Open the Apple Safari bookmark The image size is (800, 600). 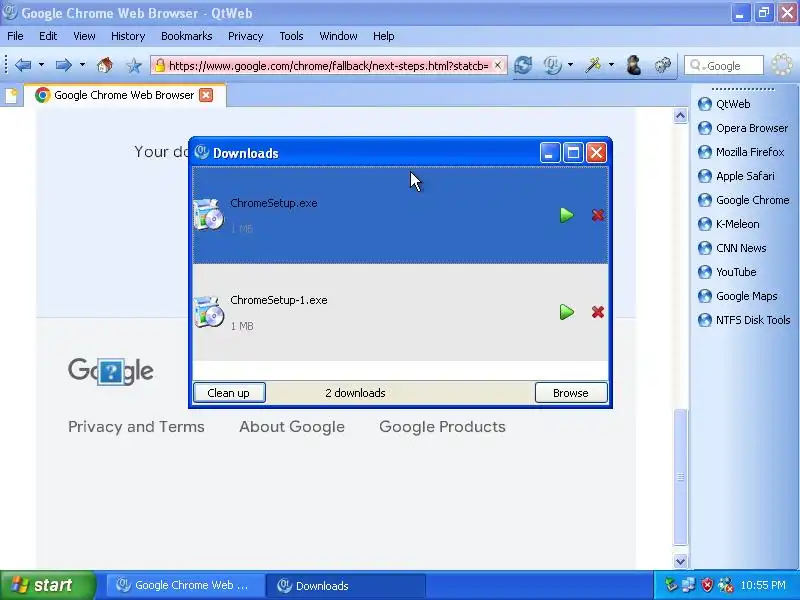pyautogui.click(x=736, y=176)
